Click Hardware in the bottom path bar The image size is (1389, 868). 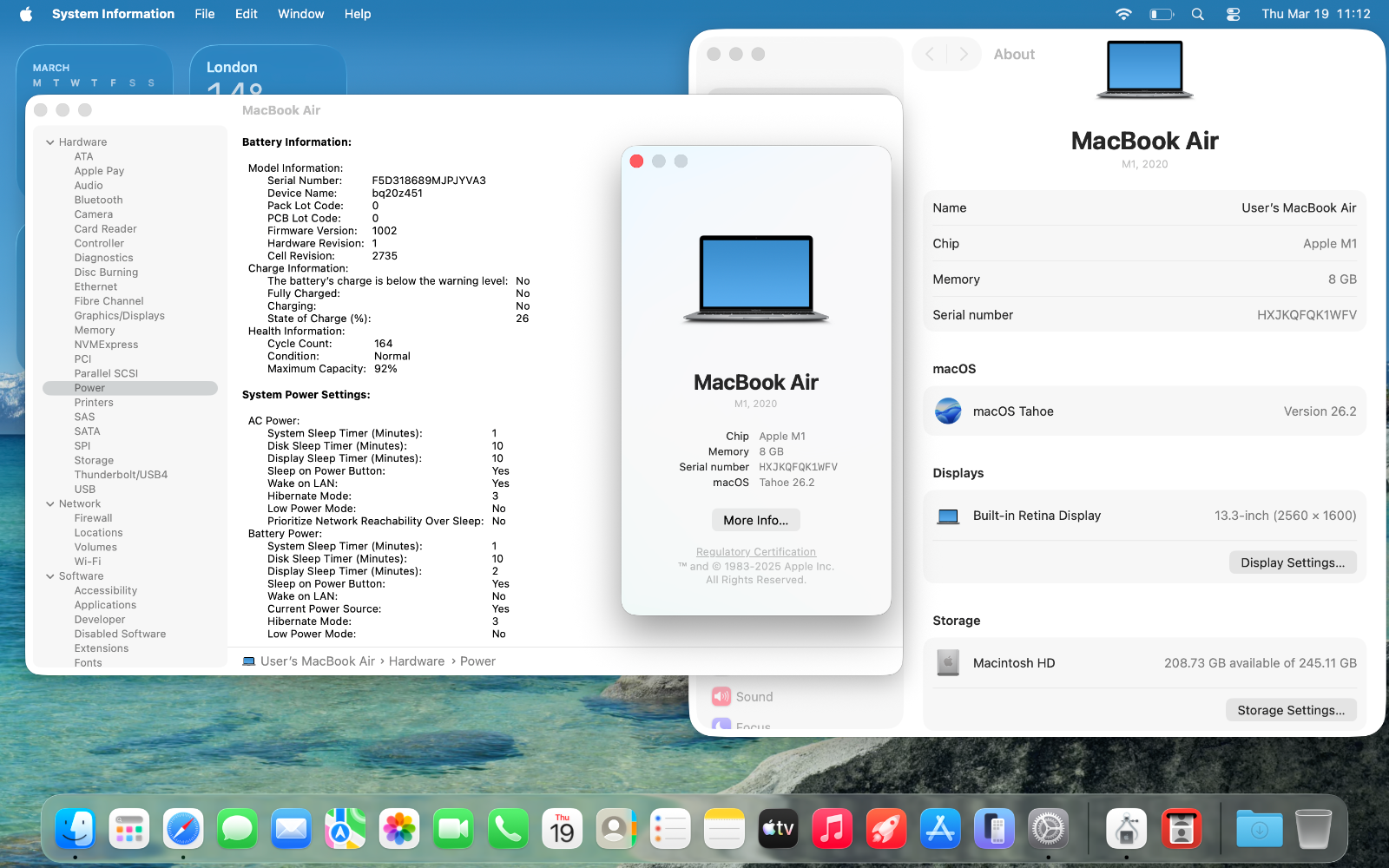417,661
